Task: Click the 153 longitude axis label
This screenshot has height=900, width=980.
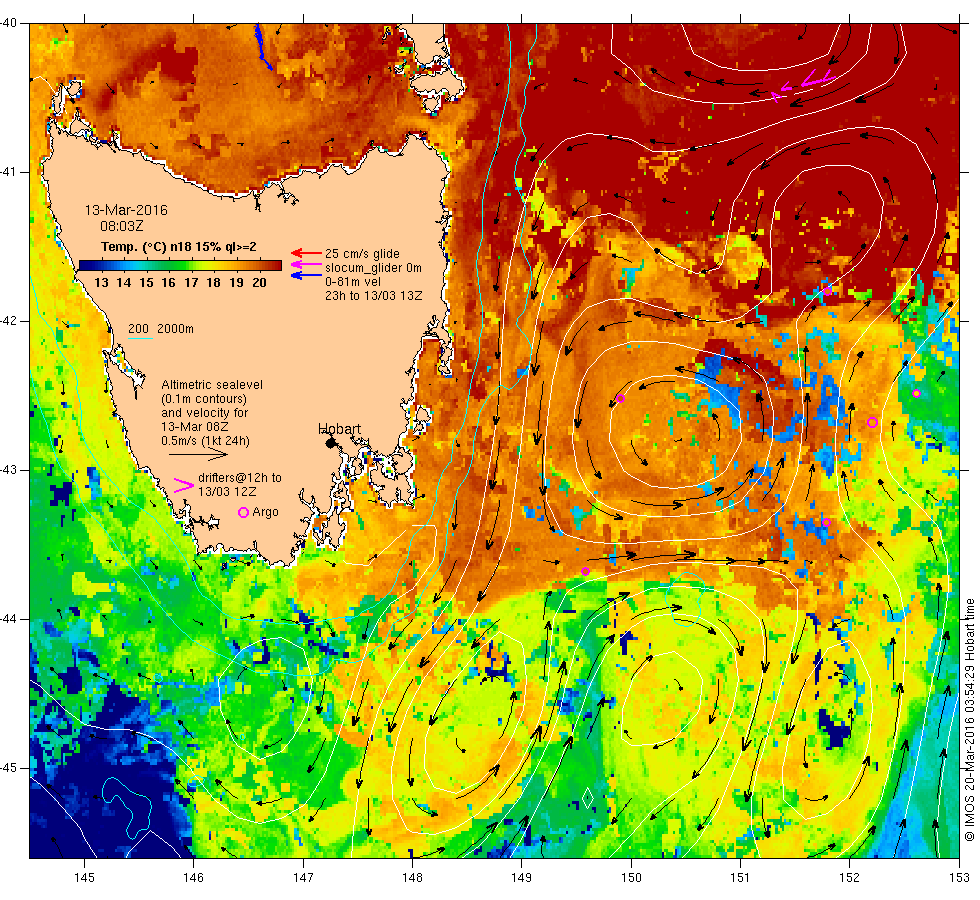Action: (959, 878)
